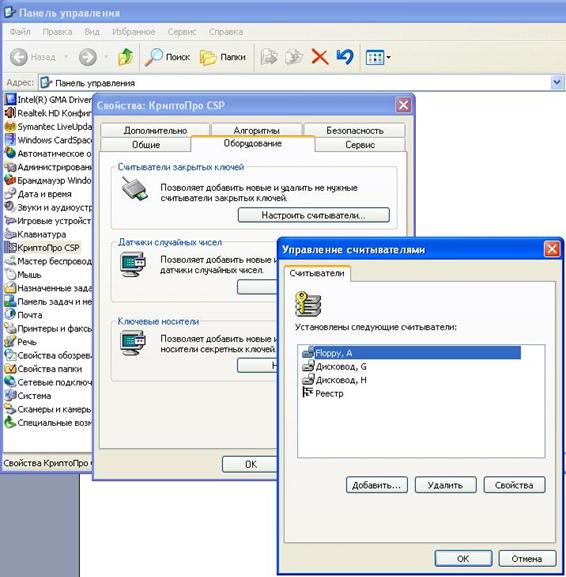Click Настроить считыватели button

pos(314,215)
